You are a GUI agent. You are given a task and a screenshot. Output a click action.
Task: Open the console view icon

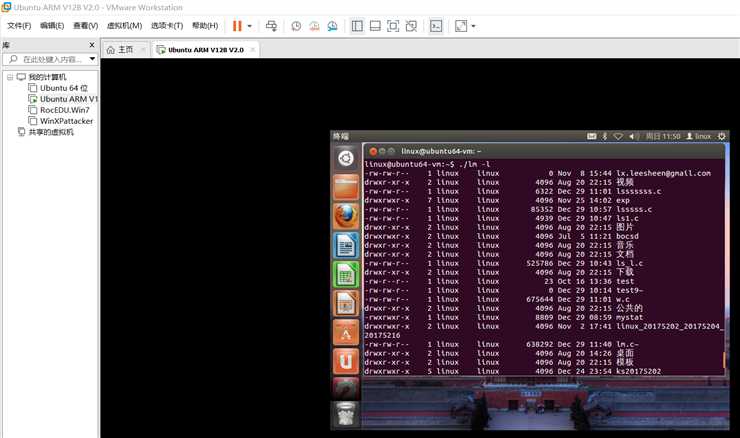click(436, 26)
